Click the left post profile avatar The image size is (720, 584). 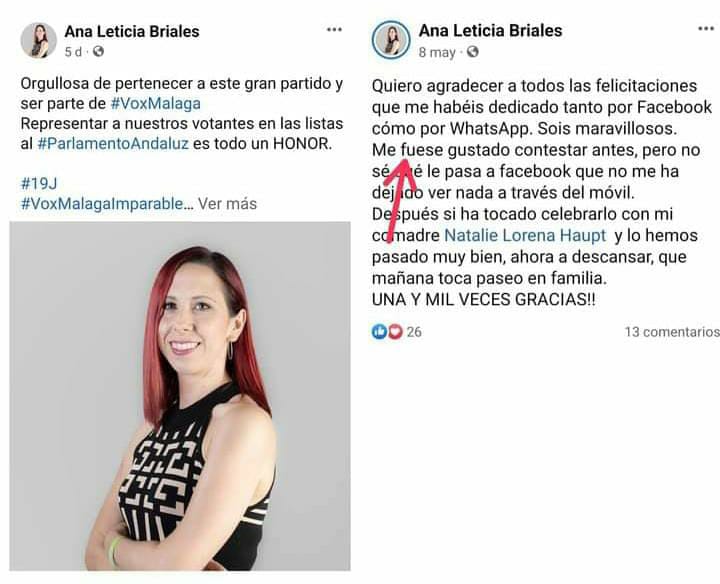[x=39, y=40]
